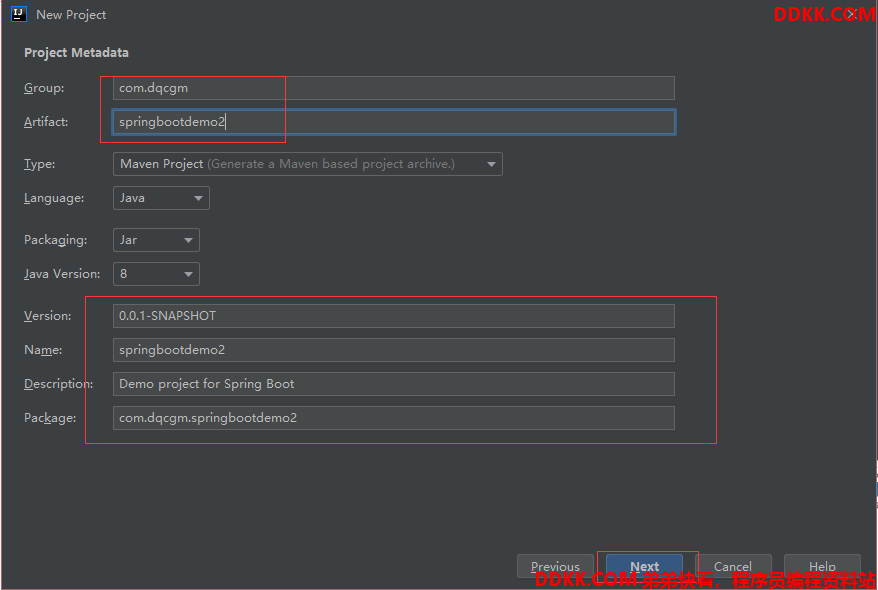Click the Version label

(48, 316)
